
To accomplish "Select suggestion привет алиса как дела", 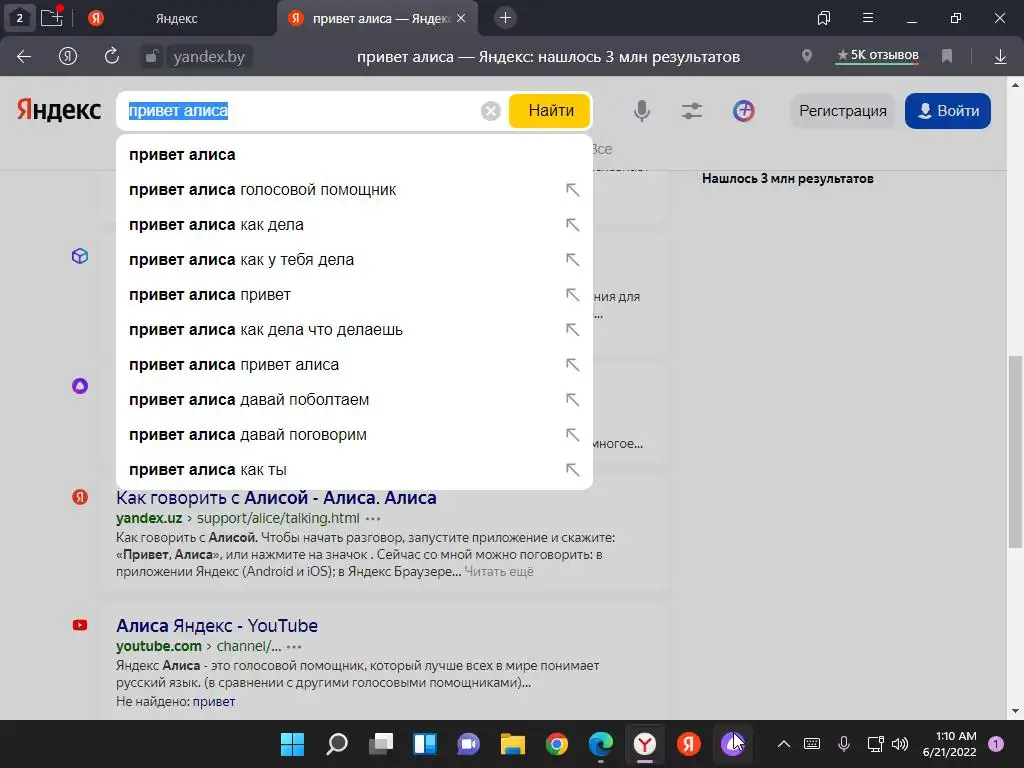I will tap(354, 225).
